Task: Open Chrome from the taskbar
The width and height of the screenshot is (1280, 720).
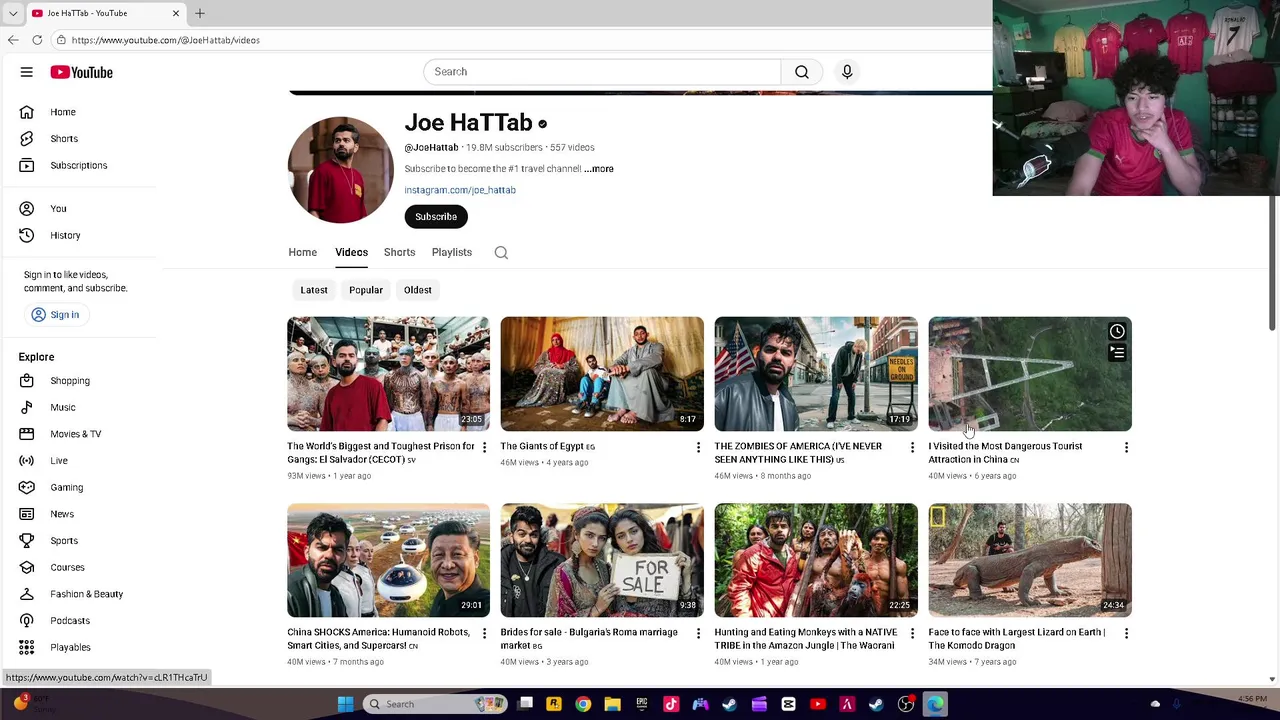Action: click(x=583, y=704)
